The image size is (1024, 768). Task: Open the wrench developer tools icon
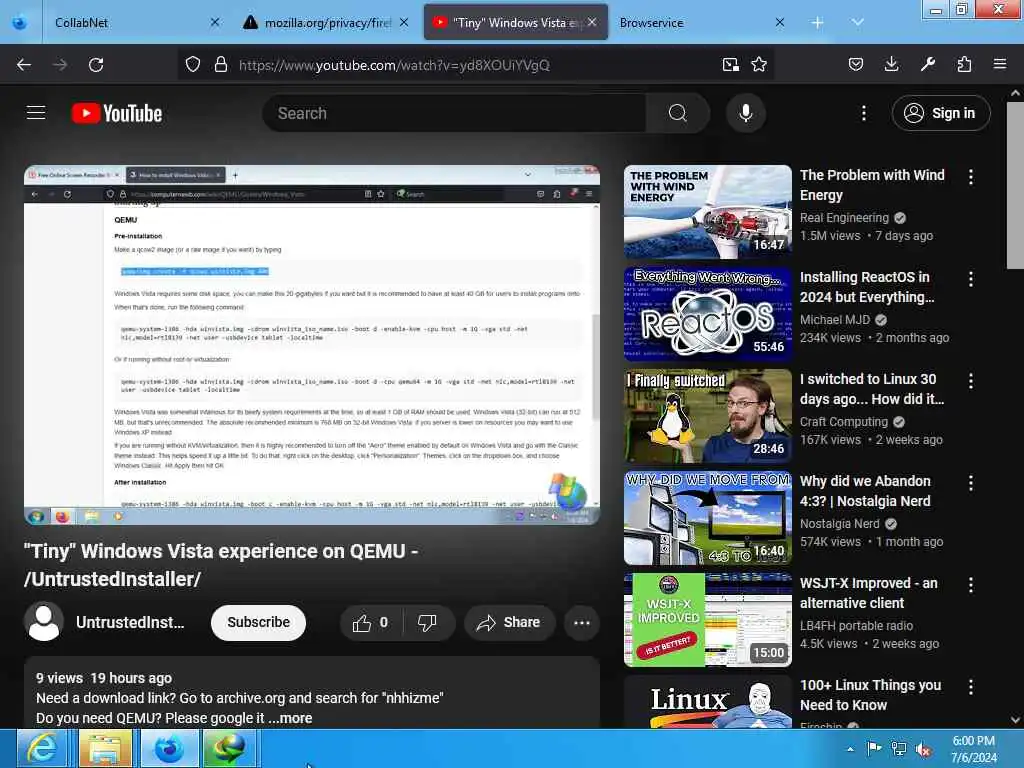[x=928, y=64]
